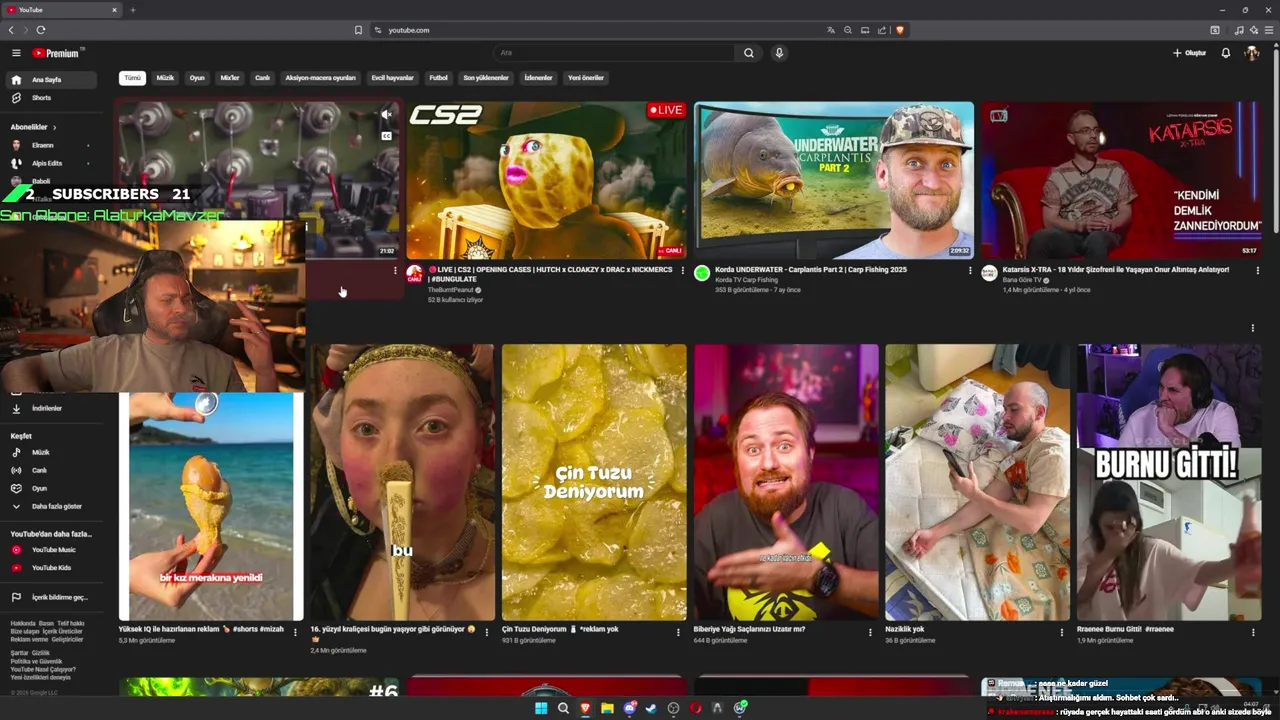Open the Burnu Gitti short
Image resolution: width=1280 pixels, height=720 pixels.
1169,482
